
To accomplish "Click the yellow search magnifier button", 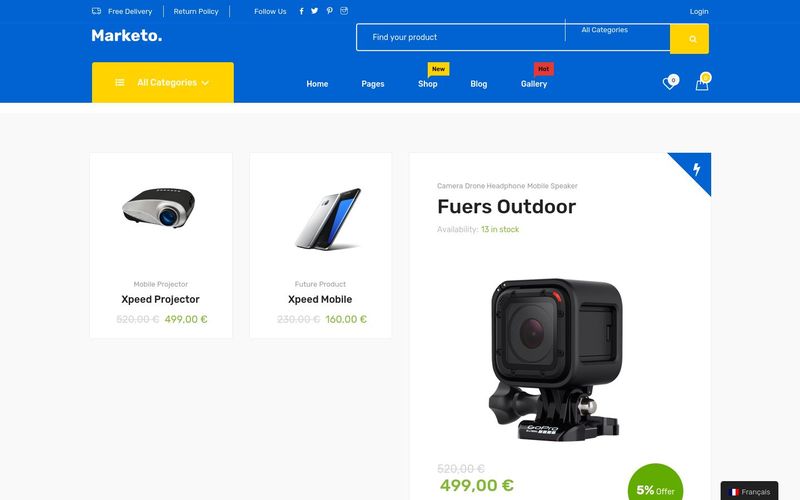I will pos(689,39).
